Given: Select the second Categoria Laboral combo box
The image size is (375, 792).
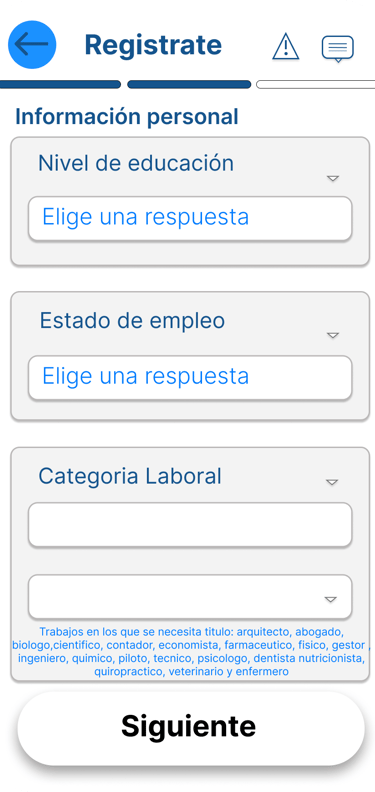Looking at the screenshot, I should [x=190, y=597].
